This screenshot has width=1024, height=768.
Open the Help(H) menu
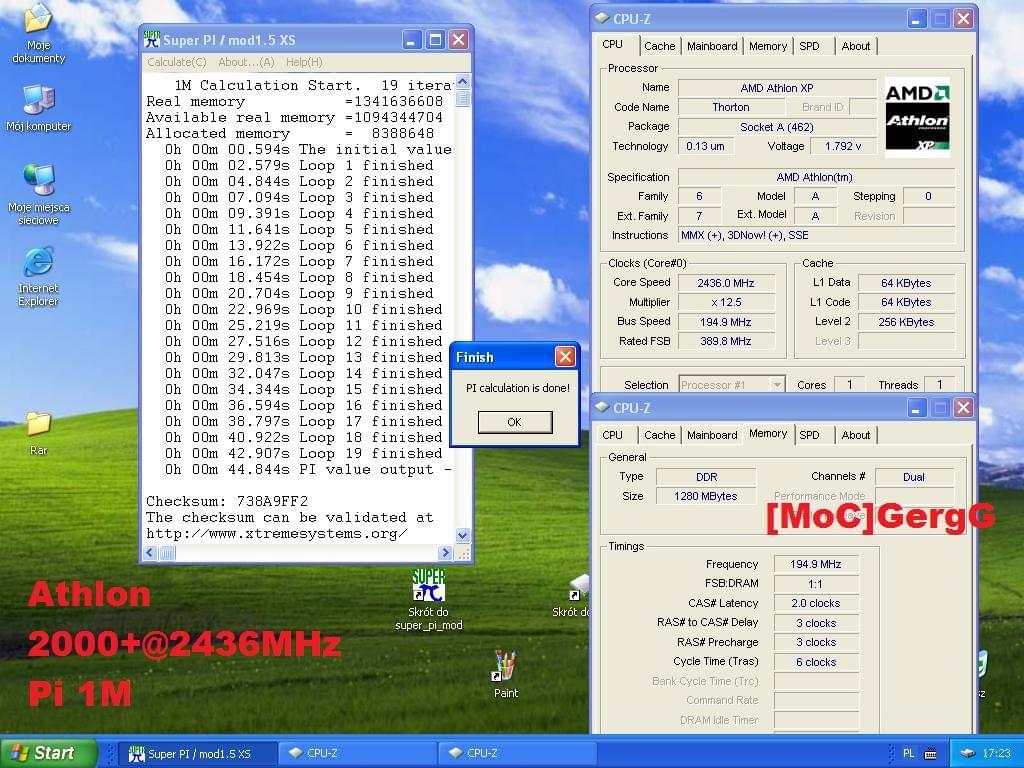304,62
